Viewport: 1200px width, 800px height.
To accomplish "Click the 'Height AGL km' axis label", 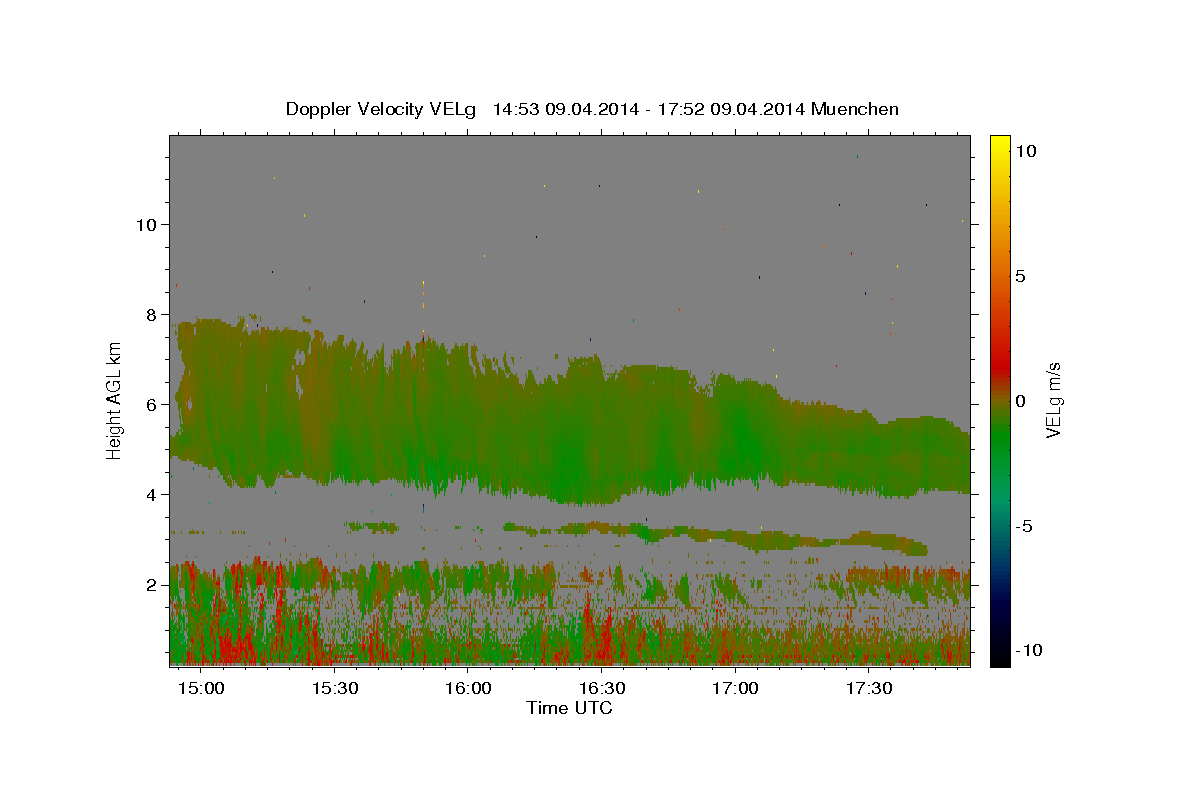I will coord(115,400).
